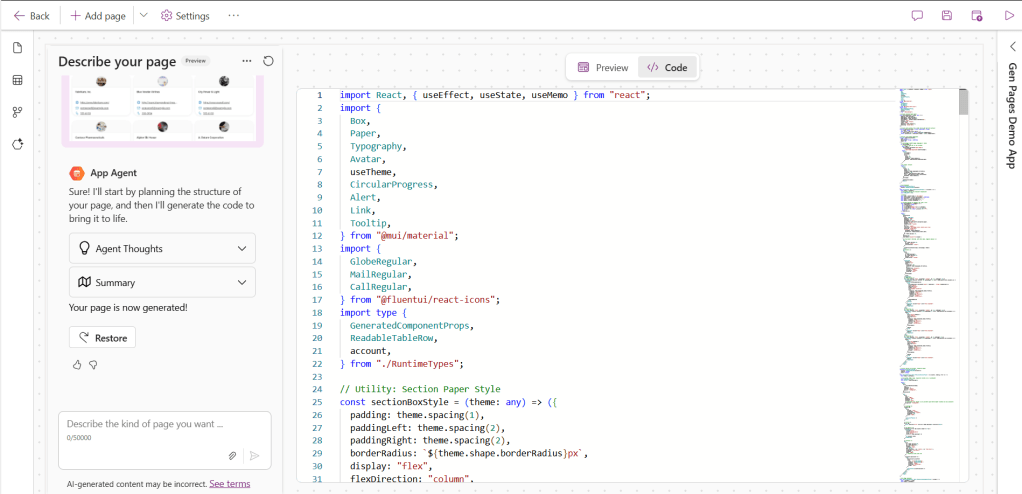Open the top toolbar overflow ellipsis menu
This screenshot has height=494, width=1022.
coord(233,16)
